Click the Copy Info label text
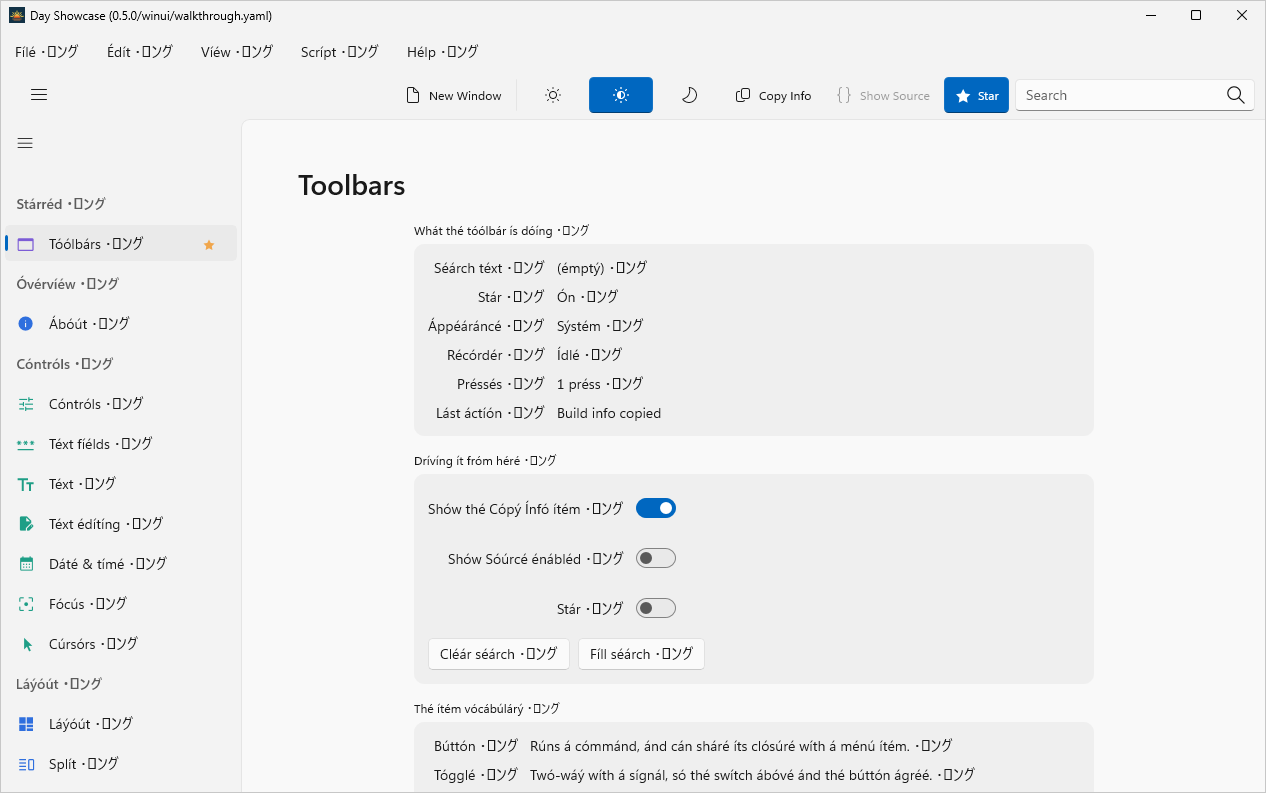Screen dimensions: 1266x793 (x=785, y=96)
